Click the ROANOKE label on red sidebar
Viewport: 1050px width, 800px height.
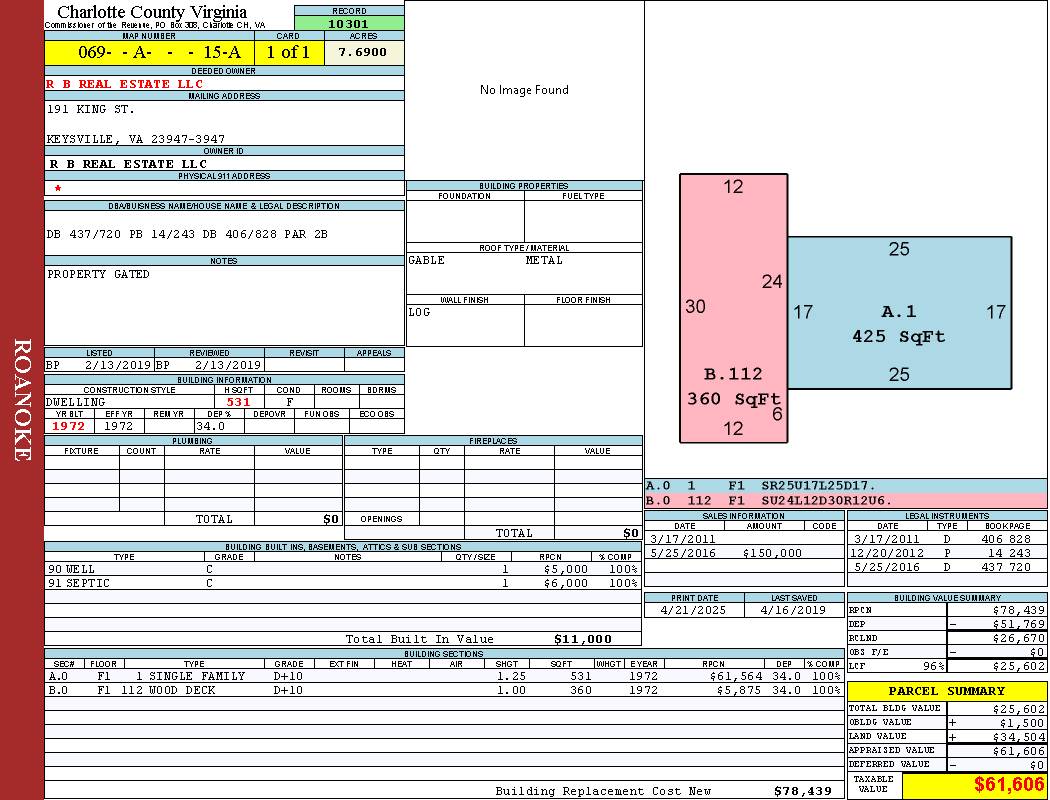pos(22,400)
